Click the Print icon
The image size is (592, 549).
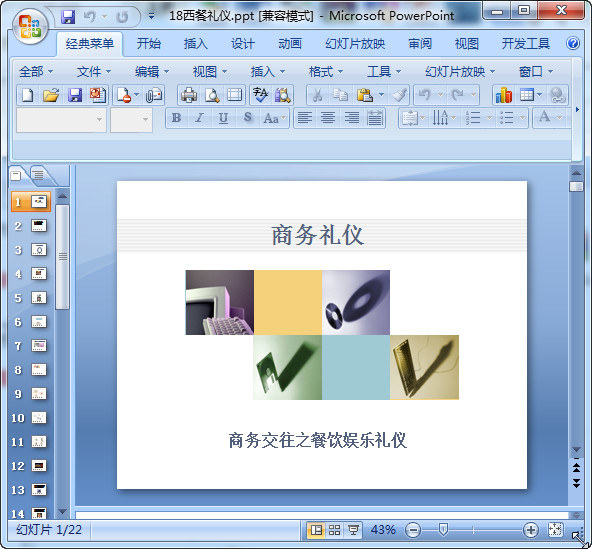point(189,95)
